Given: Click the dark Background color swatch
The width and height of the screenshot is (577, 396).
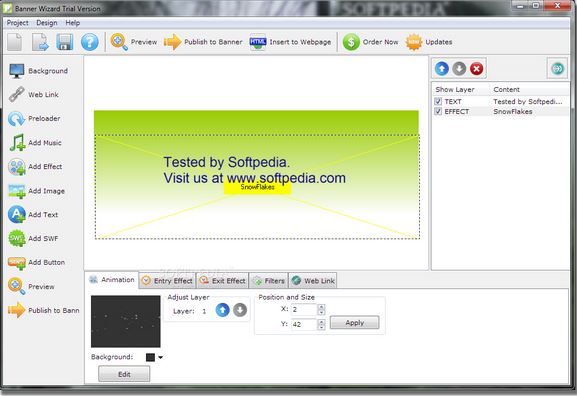Looking at the screenshot, I should pyautogui.click(x=150, y=357).
